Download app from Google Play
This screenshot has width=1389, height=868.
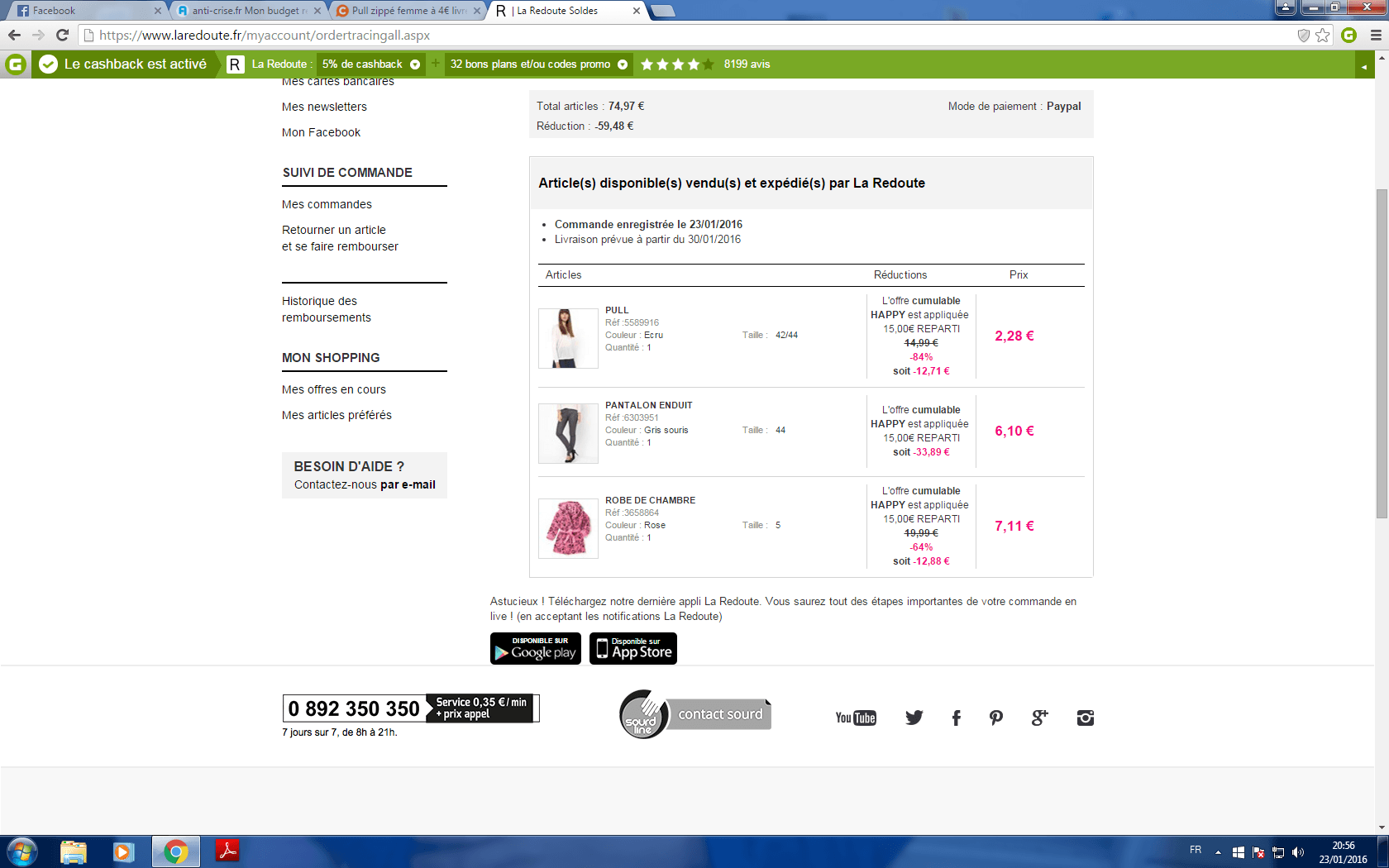(535, 649)
